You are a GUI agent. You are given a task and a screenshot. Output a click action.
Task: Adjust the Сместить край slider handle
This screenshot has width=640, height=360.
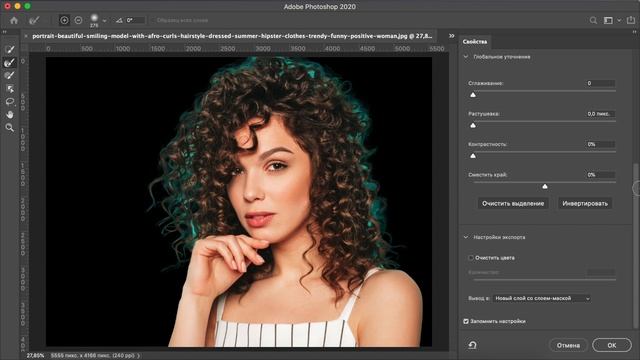pyautogui.click(x=544, y=187)
